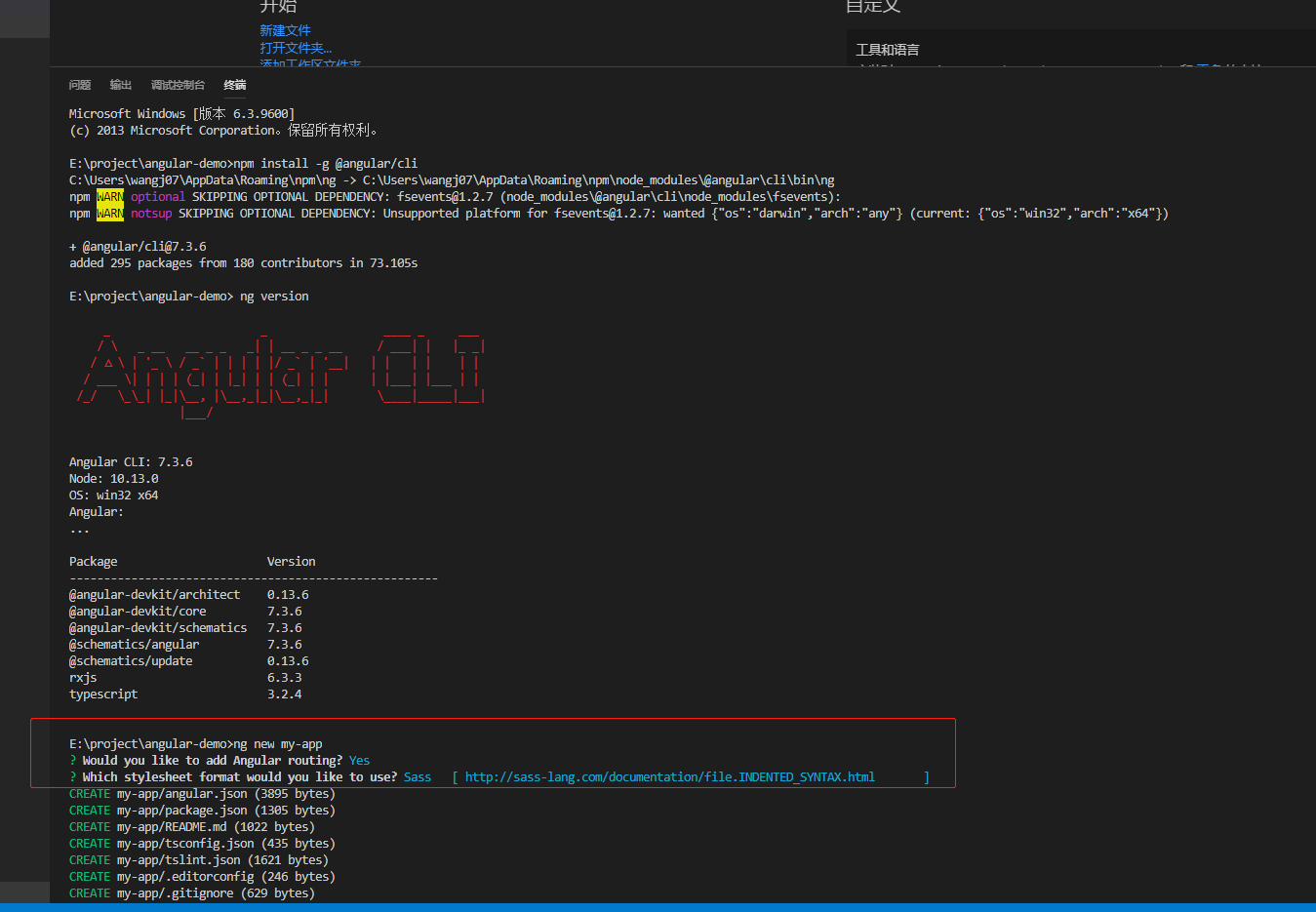Switch to the 问题 panel tab
This screenshot has width=1316, height=912.
pyautogui.click(x=80, y=85)
